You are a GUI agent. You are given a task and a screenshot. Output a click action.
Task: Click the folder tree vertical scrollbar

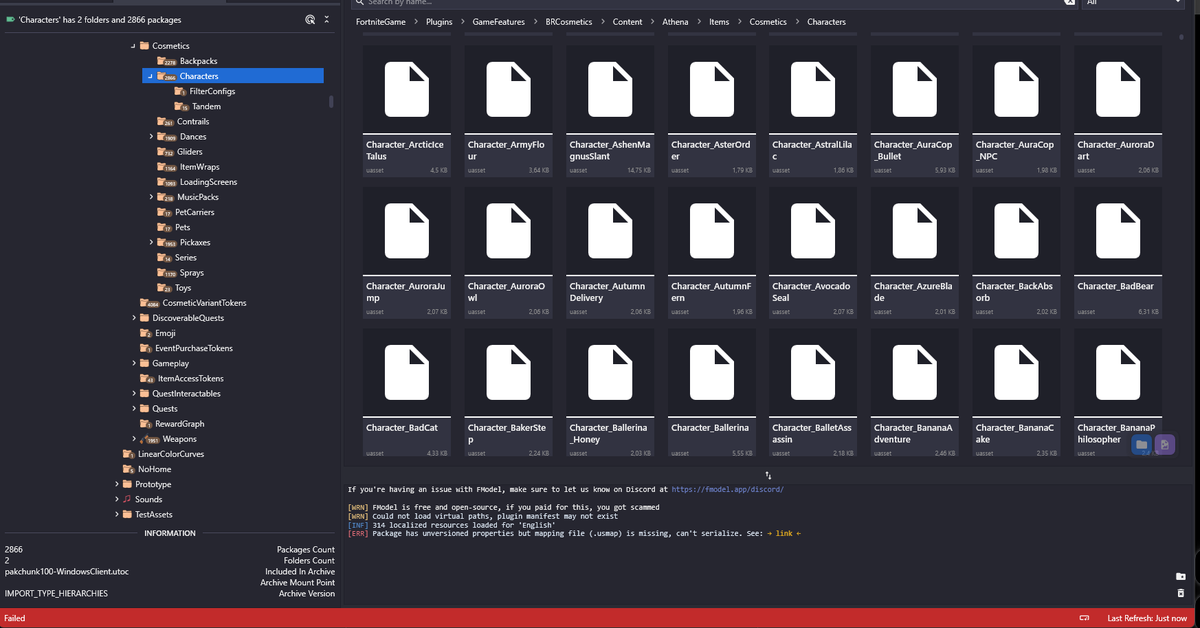click(x=331, y=101)
